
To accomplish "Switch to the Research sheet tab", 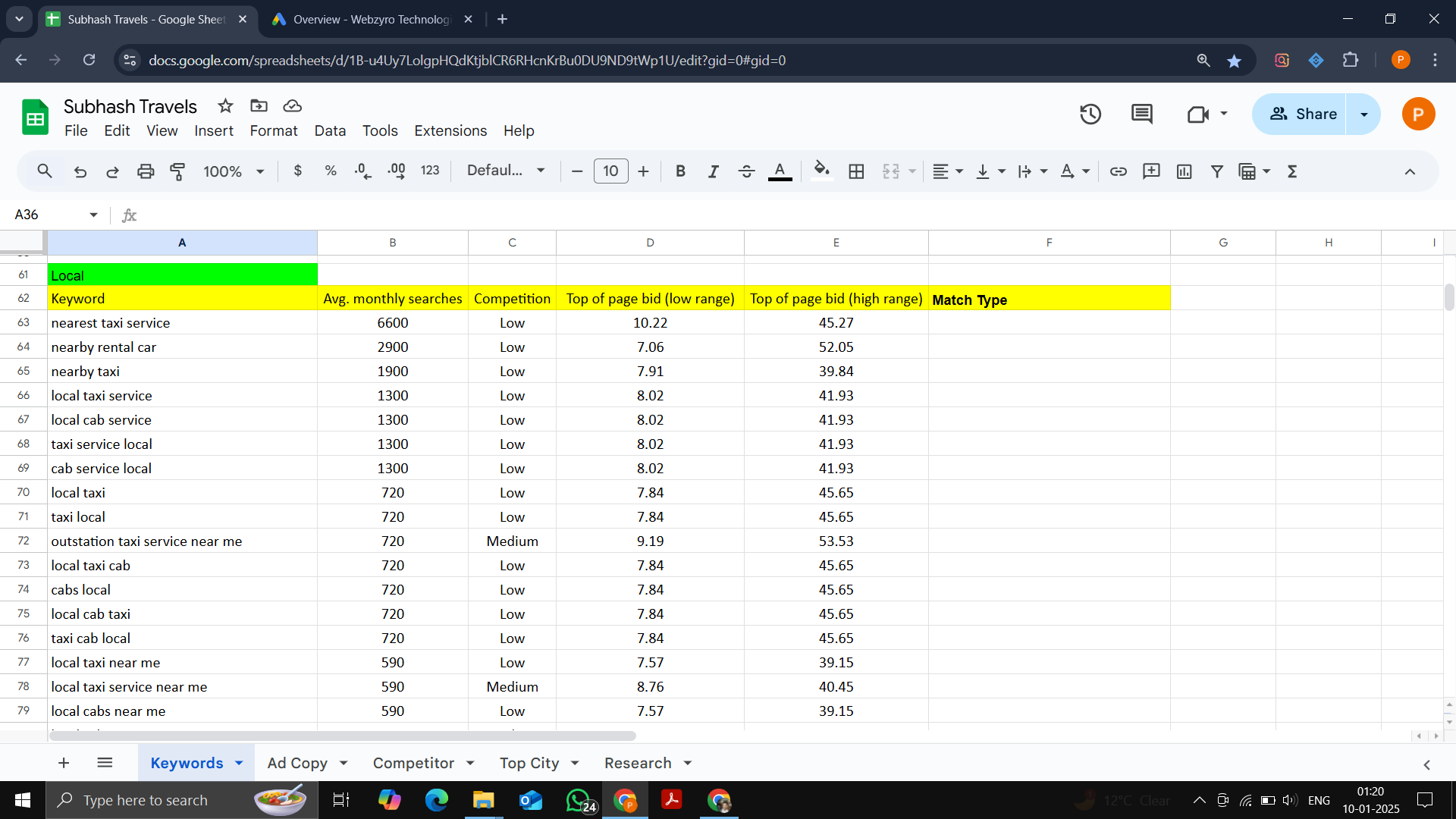I will [638, 764].
